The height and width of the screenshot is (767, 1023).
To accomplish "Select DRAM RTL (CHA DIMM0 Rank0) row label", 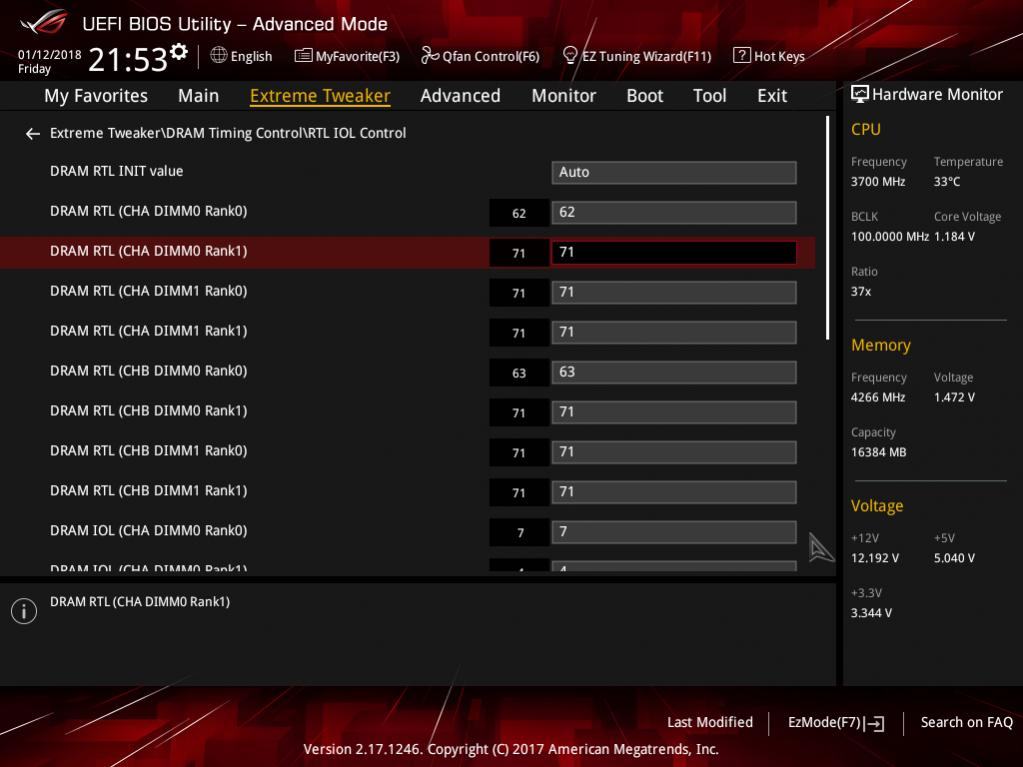I will pos(149,211).
